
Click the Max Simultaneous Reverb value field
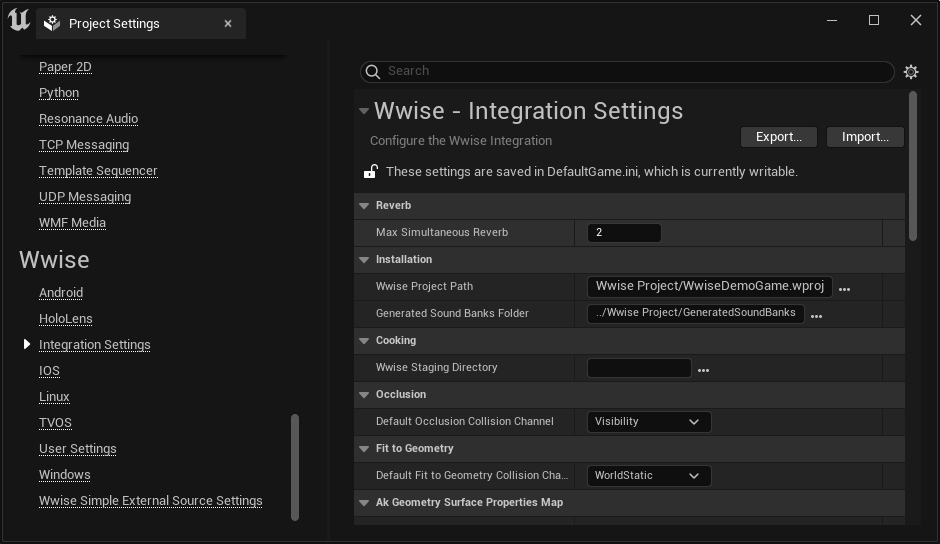click(x=624, y=233)
